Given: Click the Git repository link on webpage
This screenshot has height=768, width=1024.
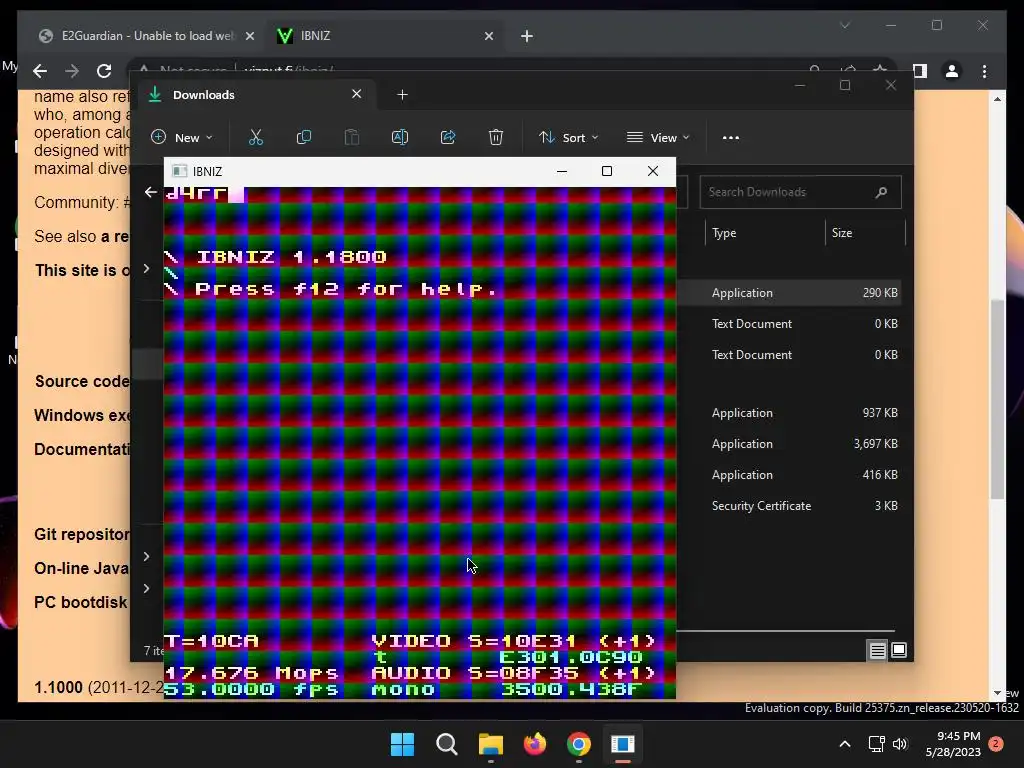Looking at the screenshot, I should pos(82,534).
